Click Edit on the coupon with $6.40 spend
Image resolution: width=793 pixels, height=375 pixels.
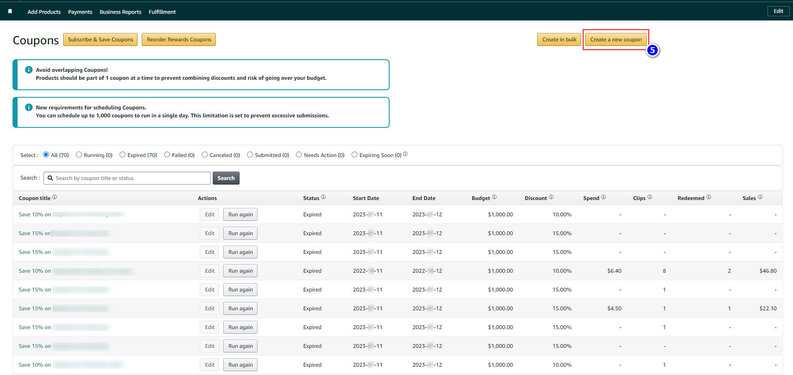point(209,271)
